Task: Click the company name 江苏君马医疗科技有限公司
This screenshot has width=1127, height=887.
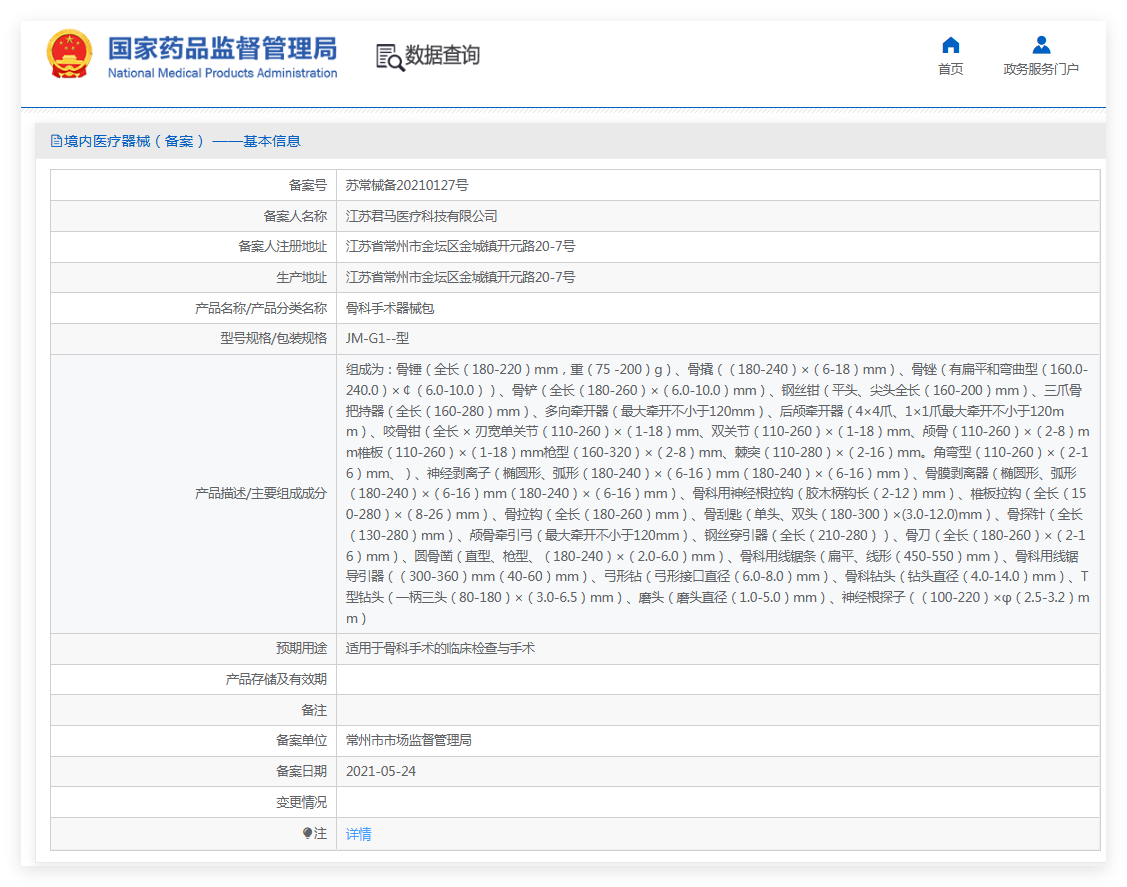Action: (421, 216)
